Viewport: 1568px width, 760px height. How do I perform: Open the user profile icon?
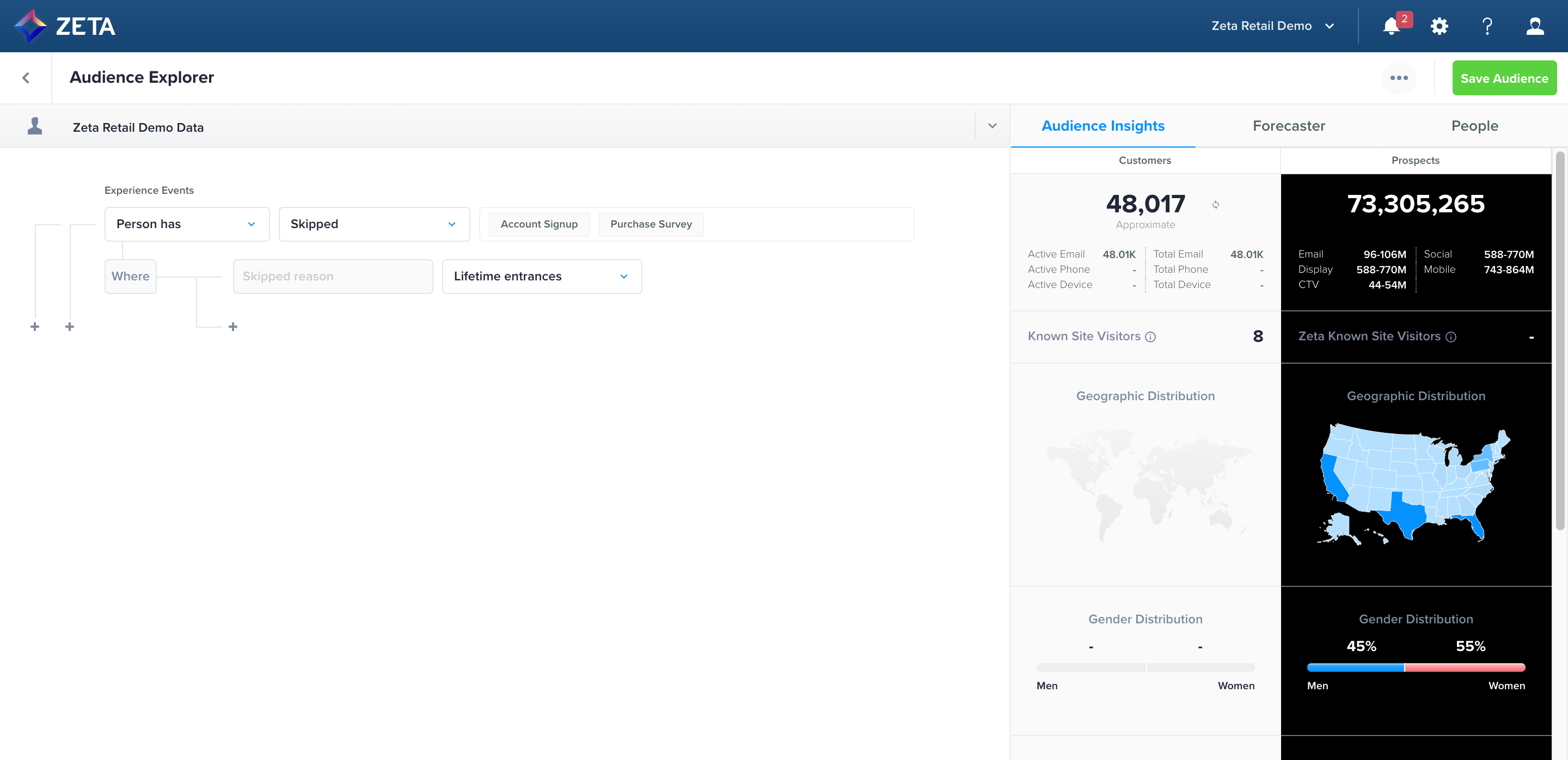[1535, 26]
